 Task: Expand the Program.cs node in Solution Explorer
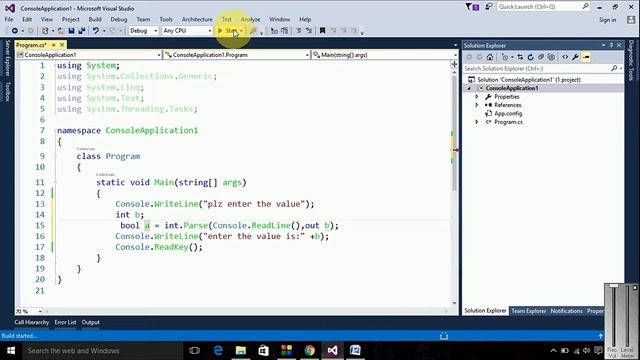[477, 122]
